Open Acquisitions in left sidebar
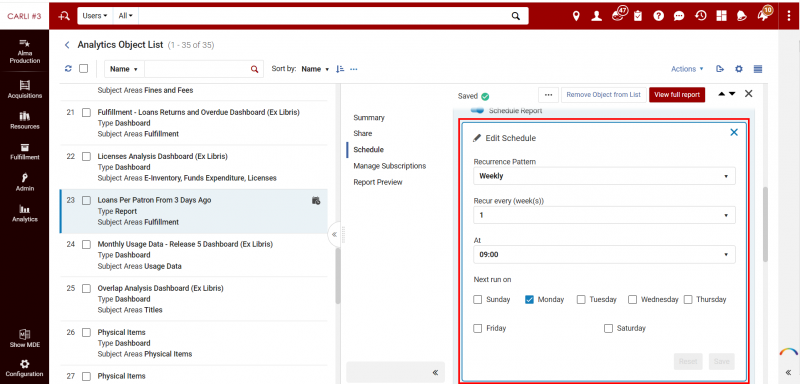800x384 pixels. pyautogui.click(x=24, y=89)
